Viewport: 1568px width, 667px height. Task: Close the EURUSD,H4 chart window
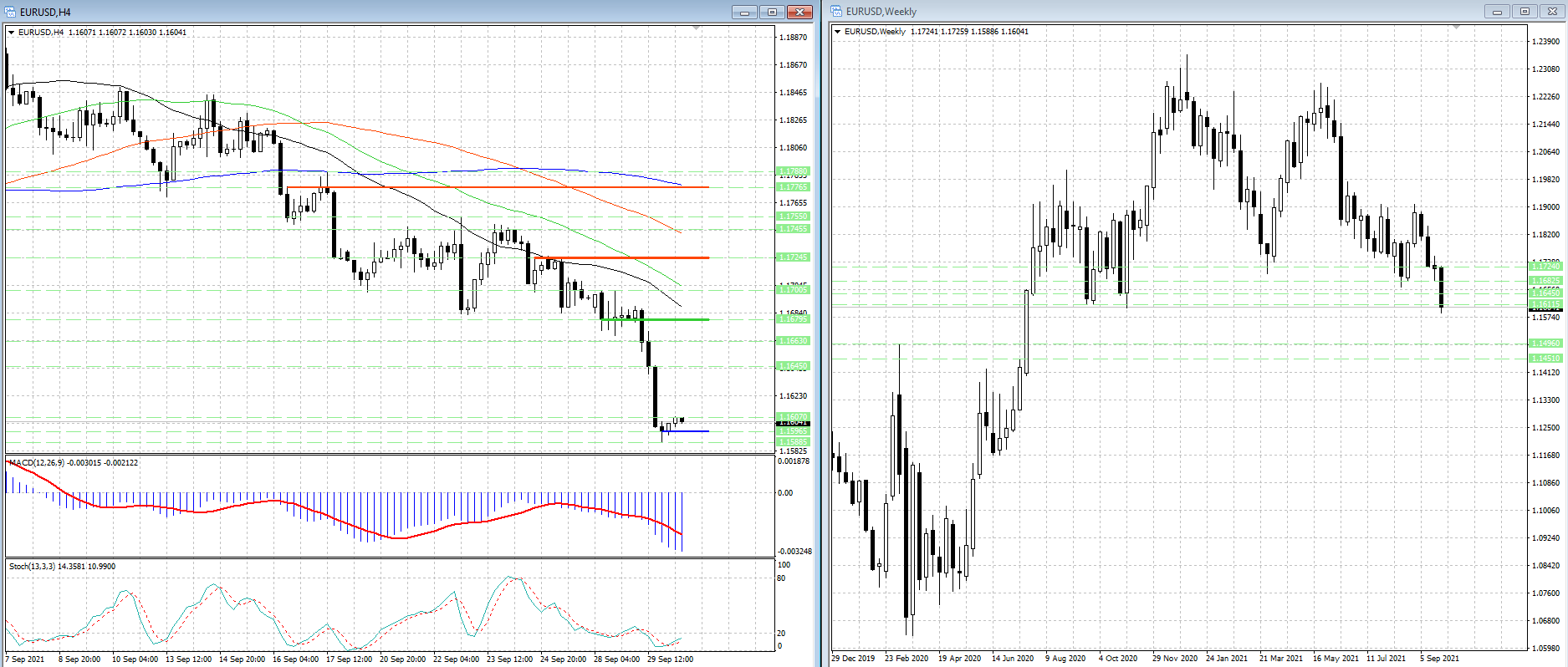(800, 12)
